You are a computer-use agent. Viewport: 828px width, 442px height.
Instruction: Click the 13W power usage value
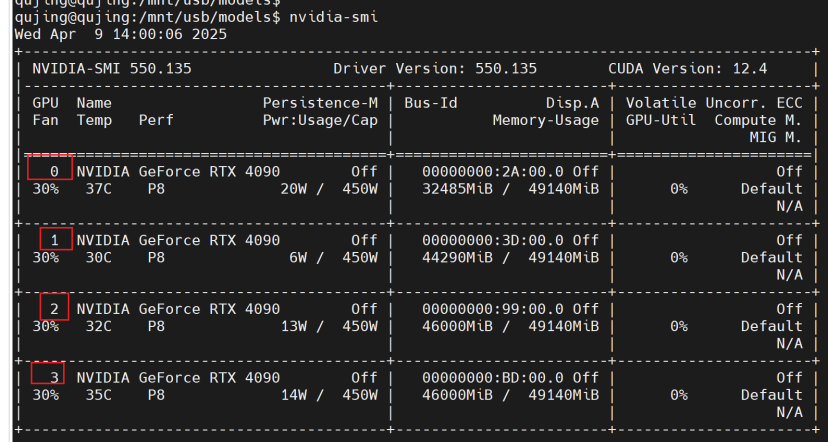point(294,326)
